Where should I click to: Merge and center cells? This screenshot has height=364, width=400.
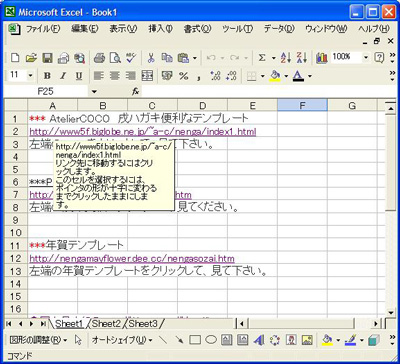[x=147, y=76]
